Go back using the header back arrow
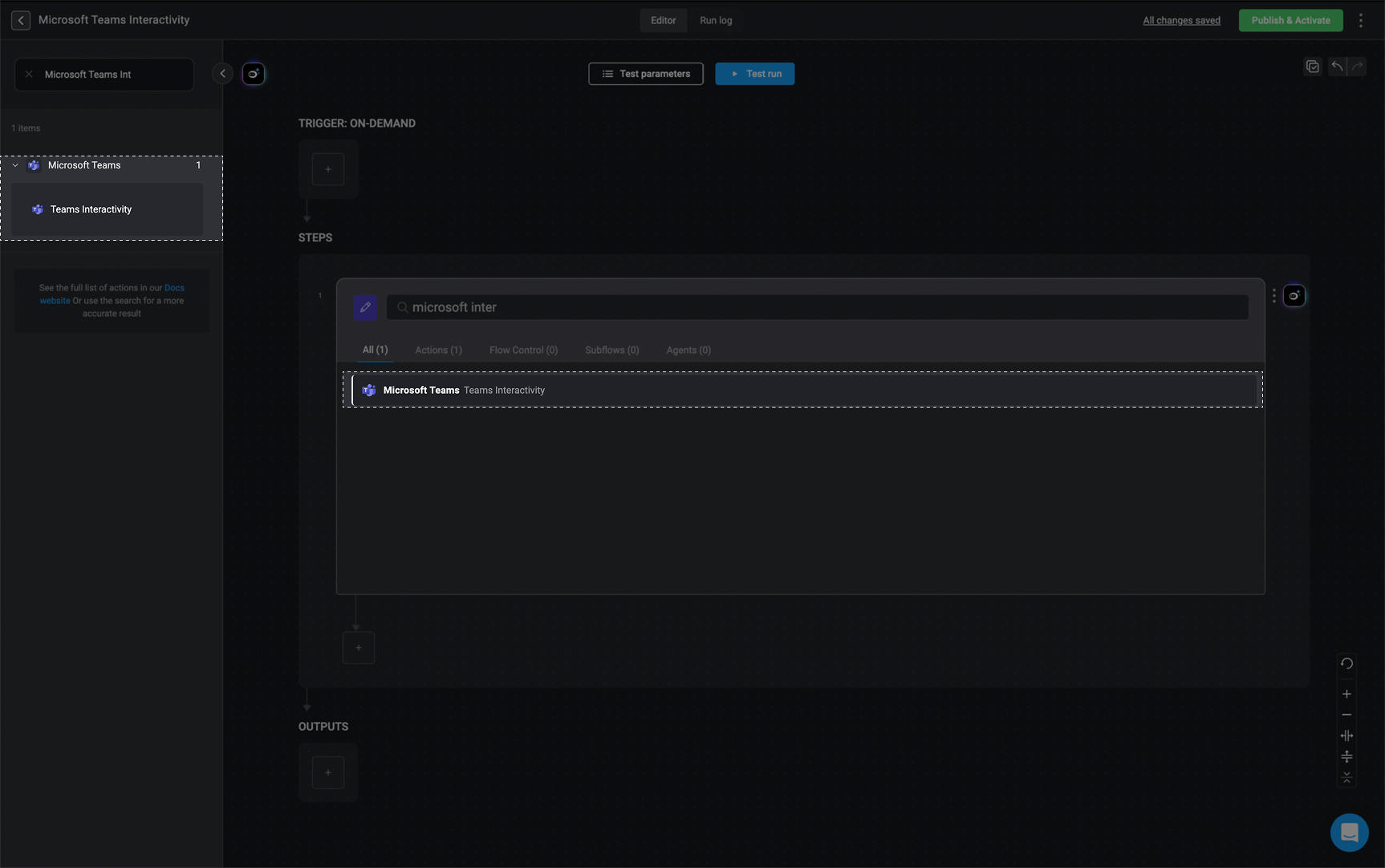 point(21,20)
